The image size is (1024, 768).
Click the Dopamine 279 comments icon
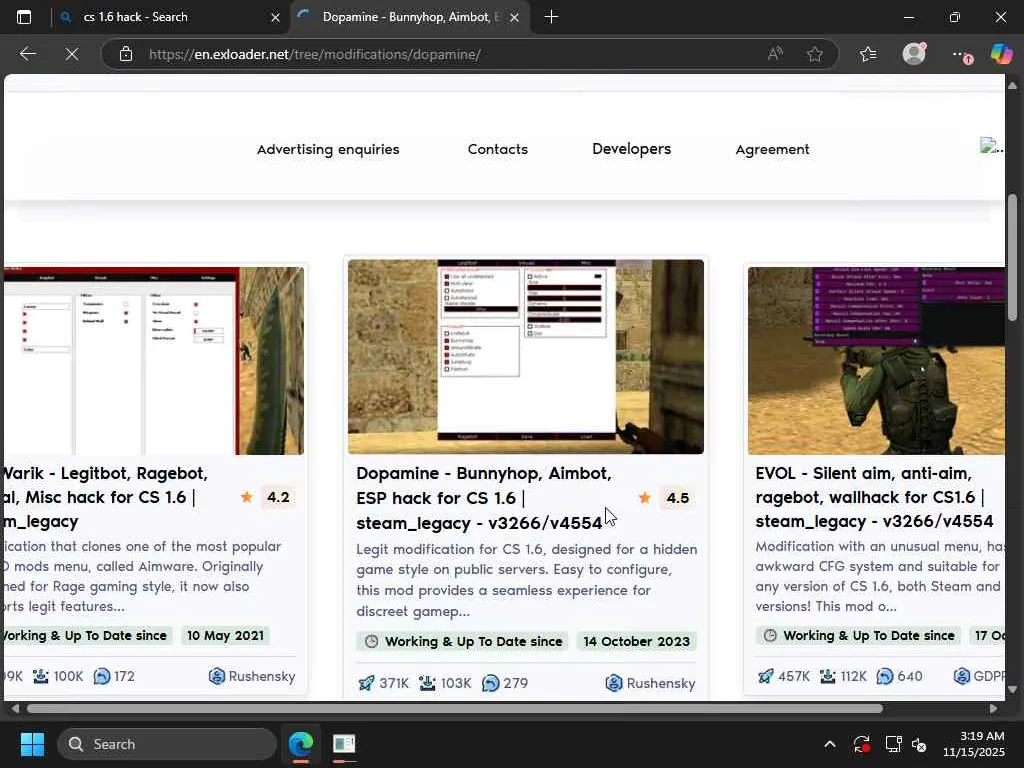tap(490, 683)
